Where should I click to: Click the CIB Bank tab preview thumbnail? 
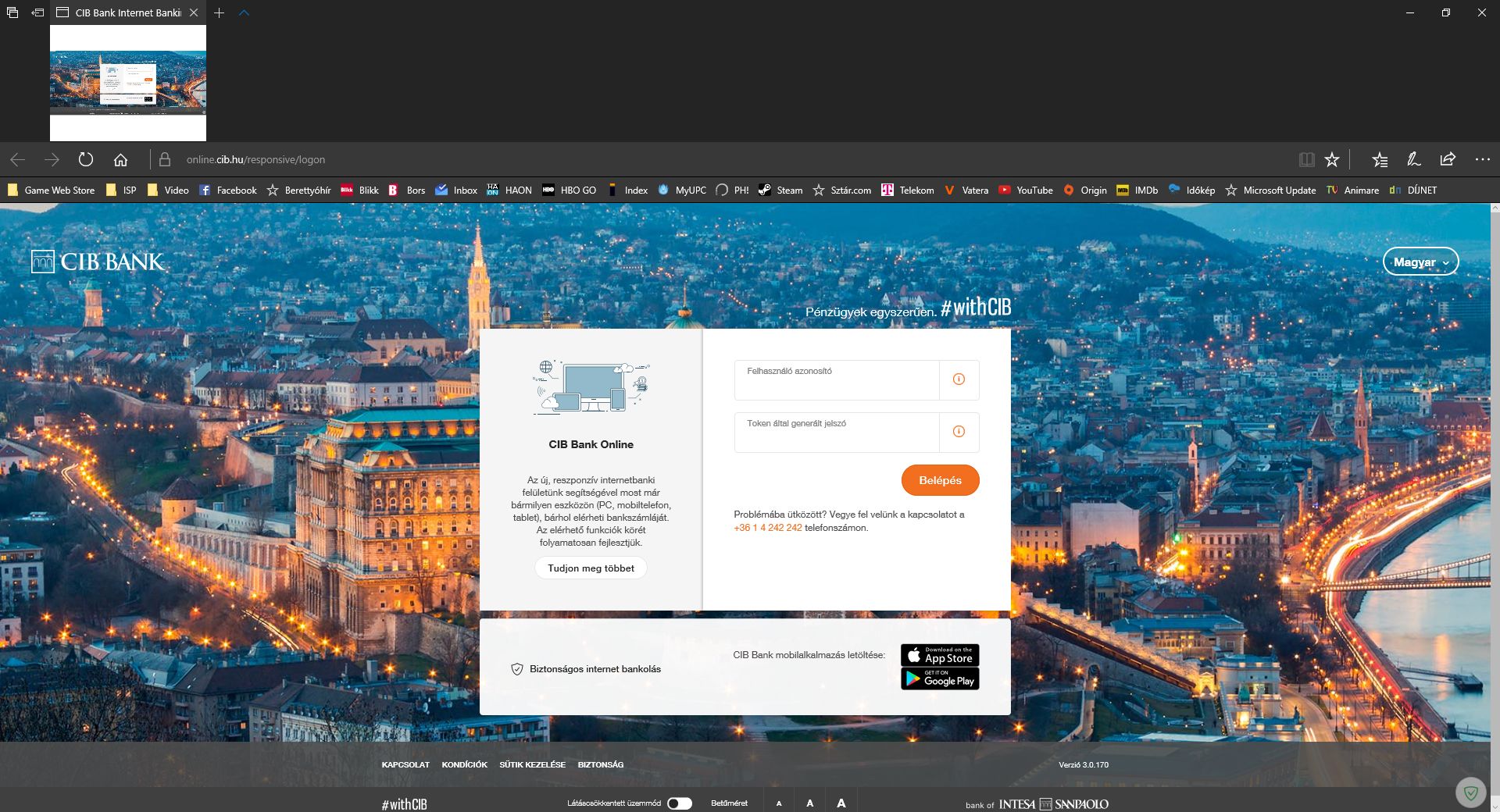click(128, 83)
